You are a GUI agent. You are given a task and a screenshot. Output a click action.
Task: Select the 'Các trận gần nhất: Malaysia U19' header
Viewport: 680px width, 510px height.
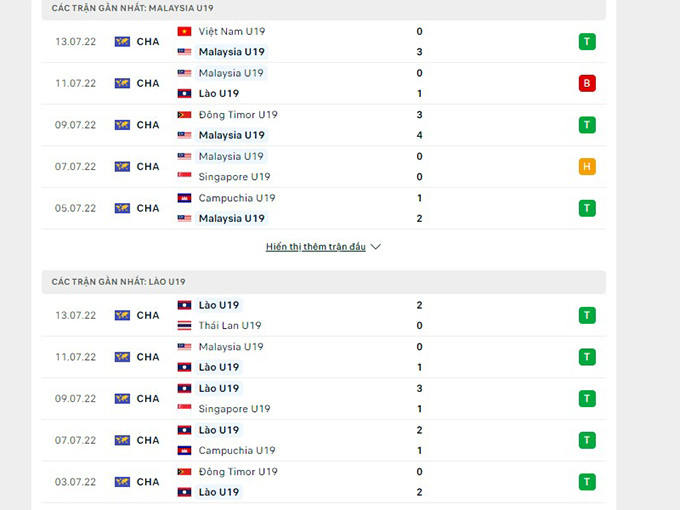point(133,8)
